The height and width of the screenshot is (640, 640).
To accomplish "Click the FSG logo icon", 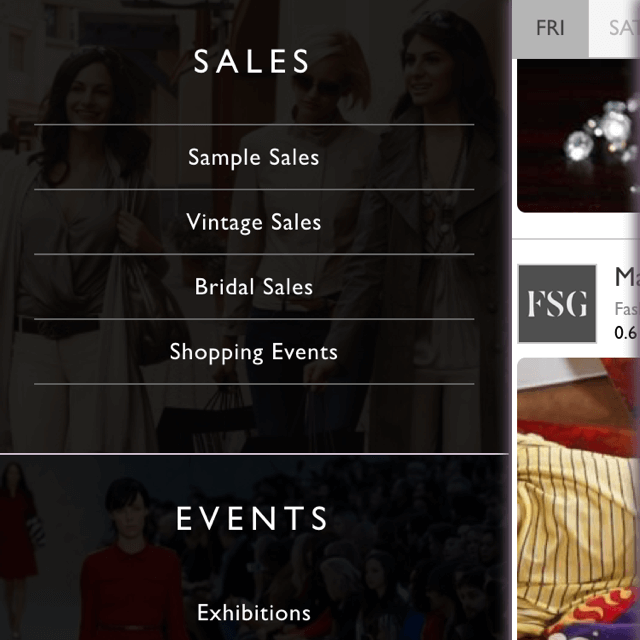I will tap(557, 304).
